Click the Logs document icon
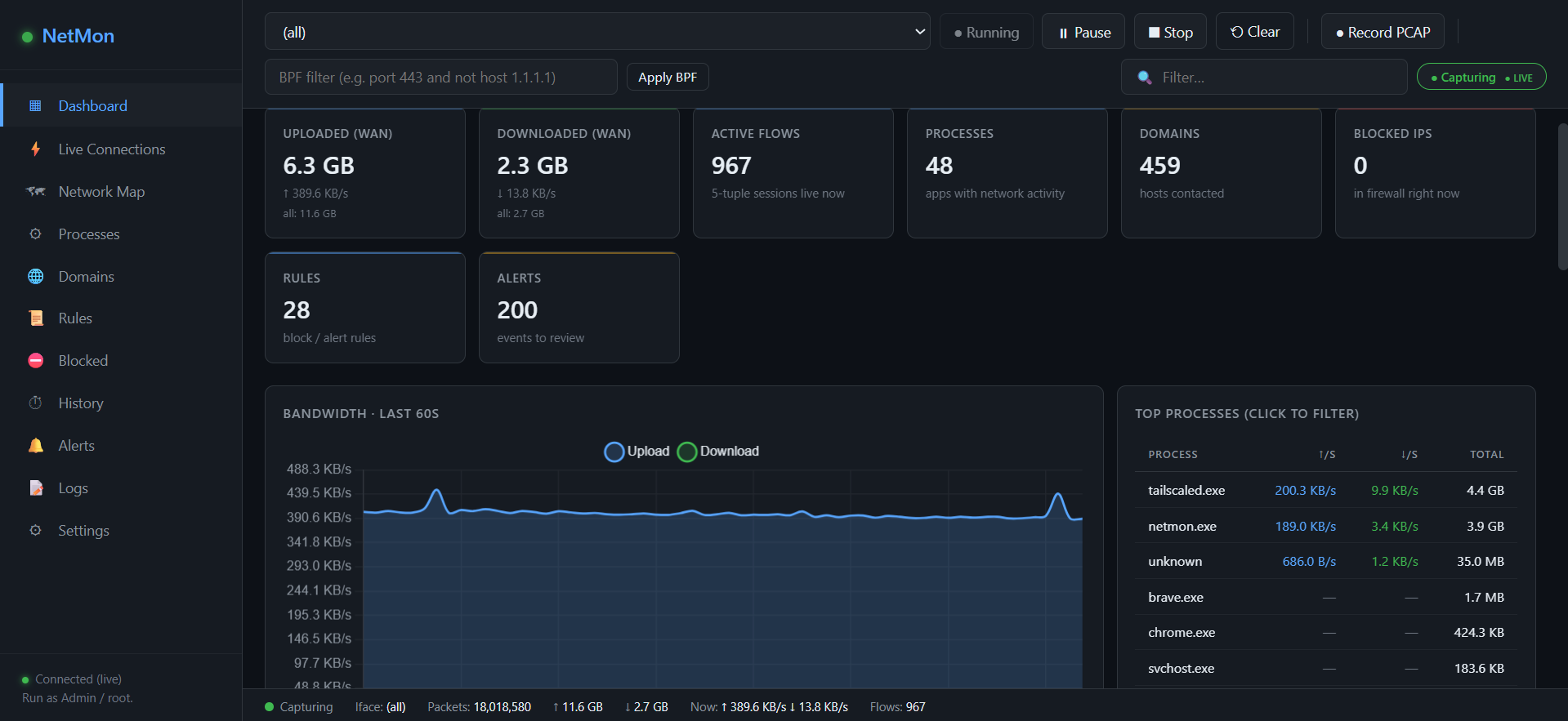This screenshot has width=1568, height=721. [x=35, y=487]
